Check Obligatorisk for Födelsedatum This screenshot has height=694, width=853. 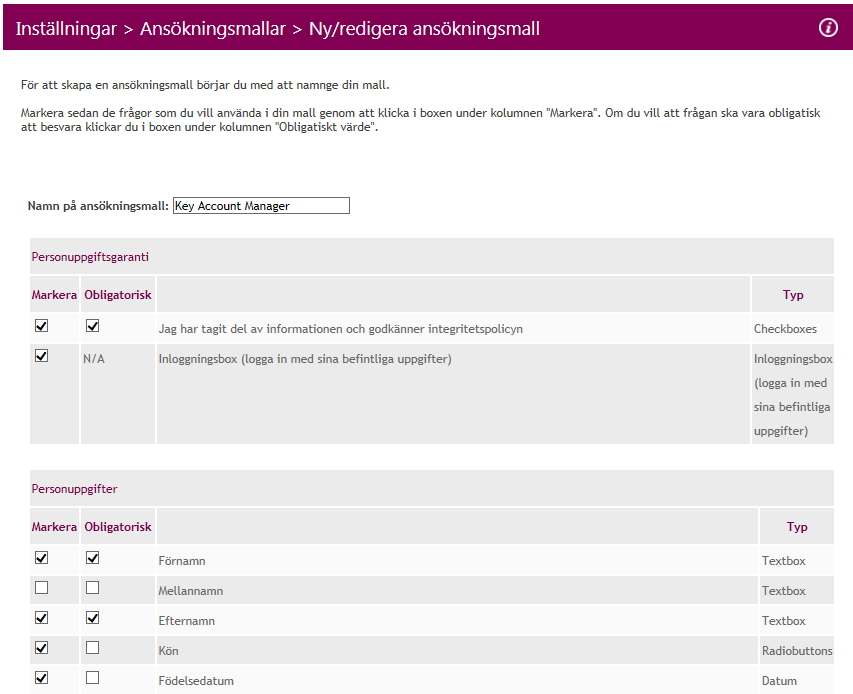(92, 678)
